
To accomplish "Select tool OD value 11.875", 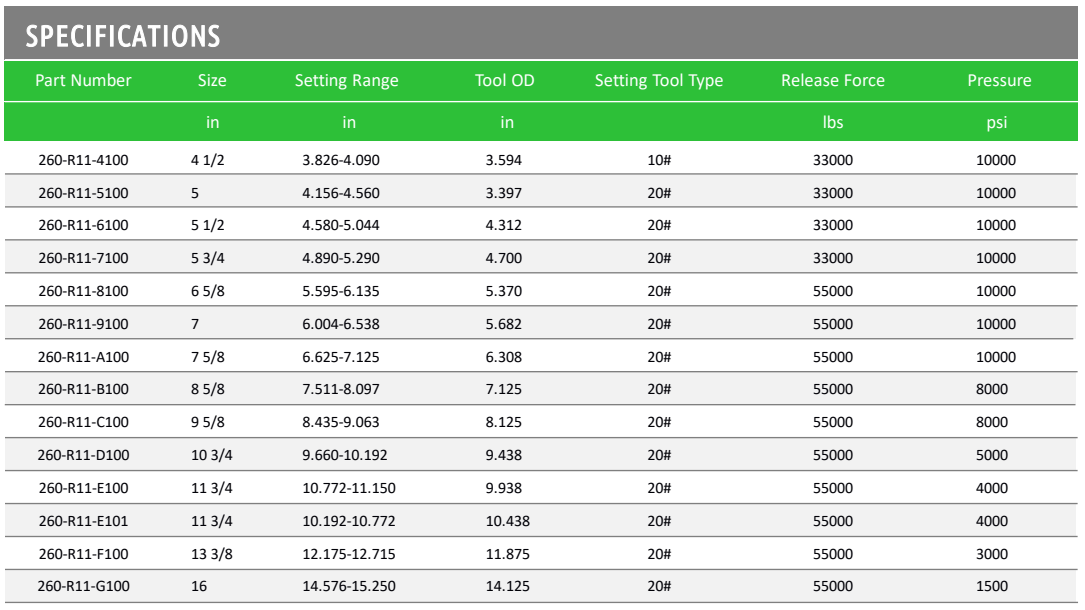I will pyautogui.click(x=507, y=554).
